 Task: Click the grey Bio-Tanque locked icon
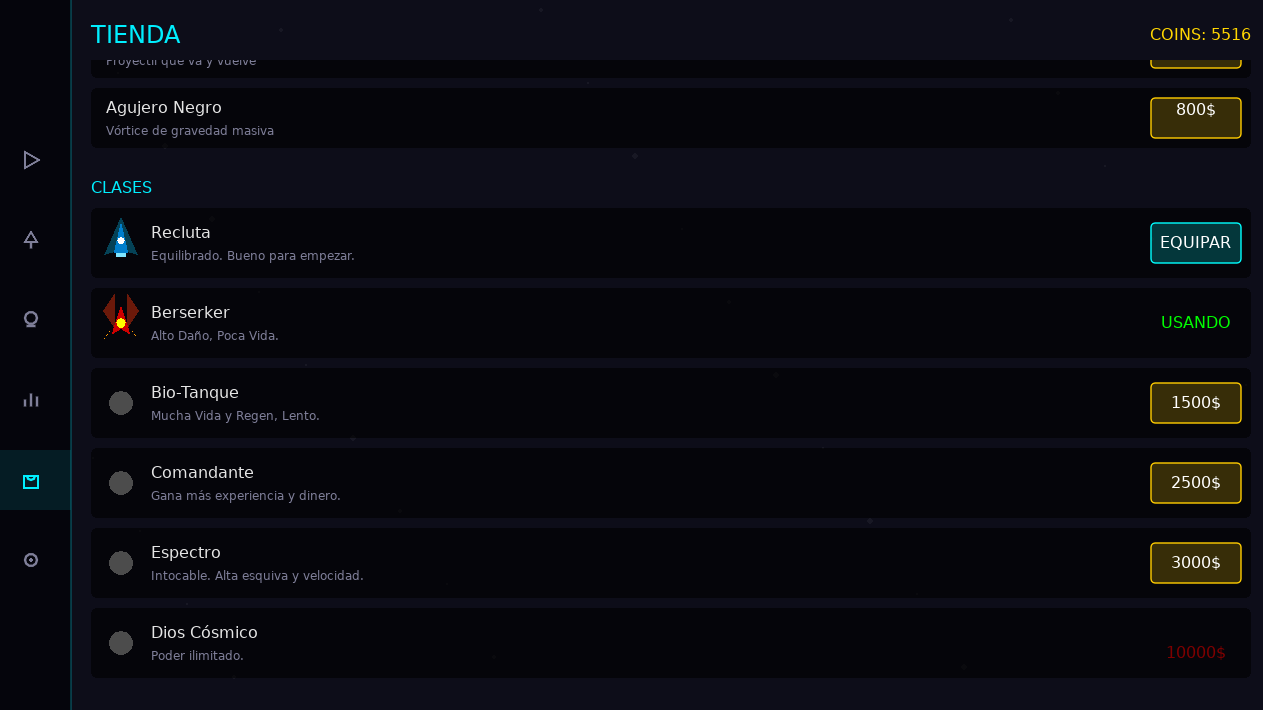[121, 403]
